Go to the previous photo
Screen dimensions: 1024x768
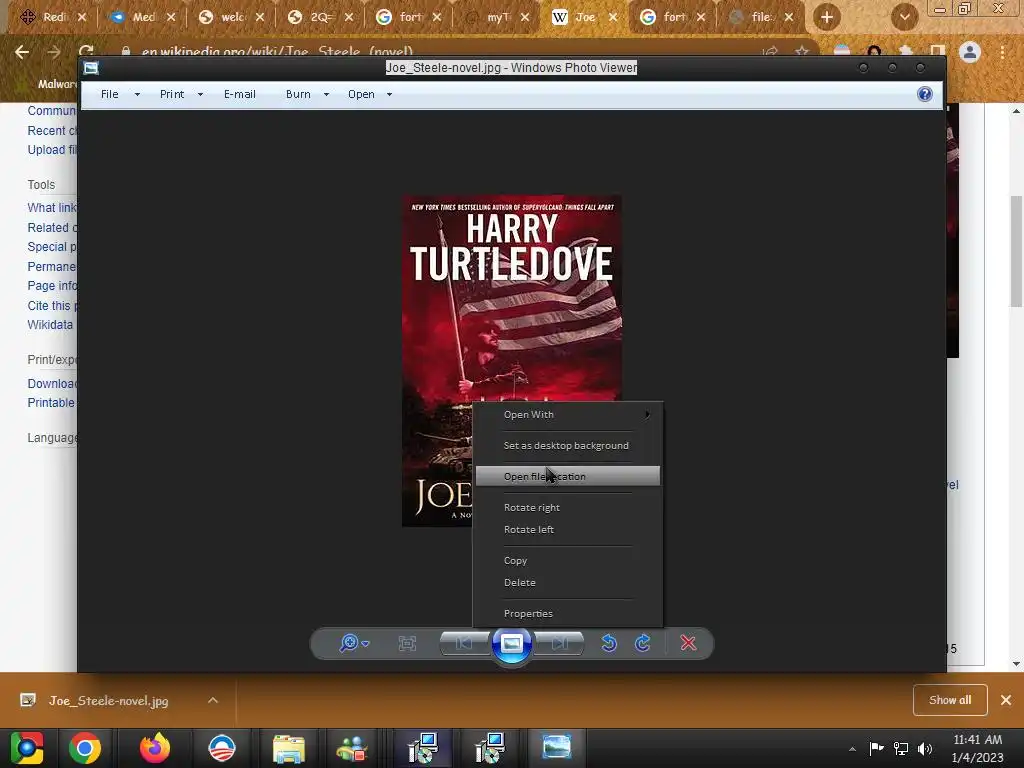464,643
